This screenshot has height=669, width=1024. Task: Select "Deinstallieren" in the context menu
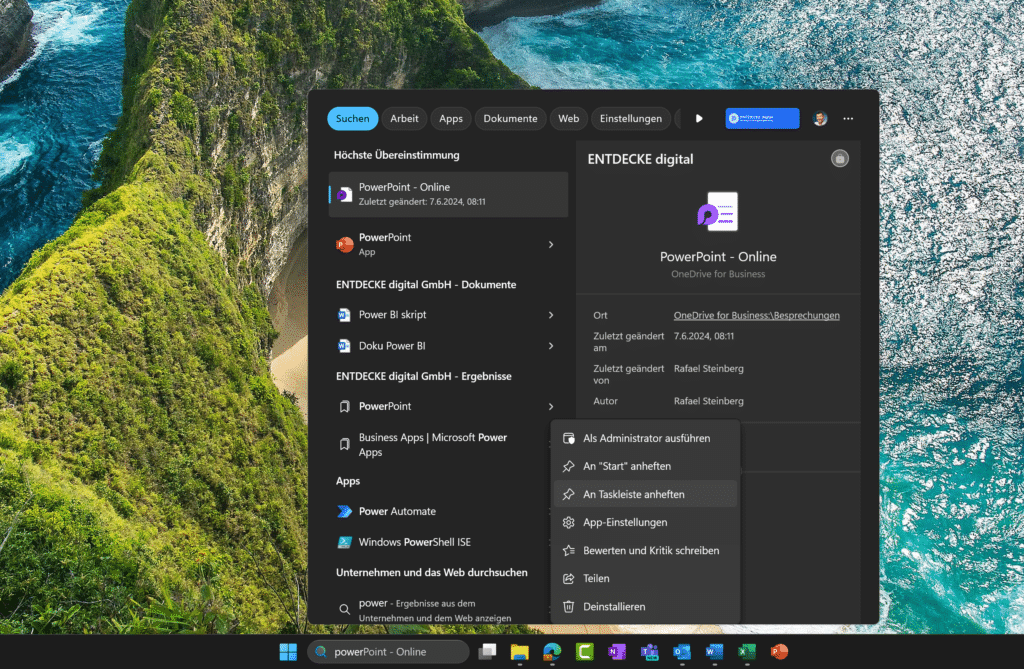tap(614, 606)
